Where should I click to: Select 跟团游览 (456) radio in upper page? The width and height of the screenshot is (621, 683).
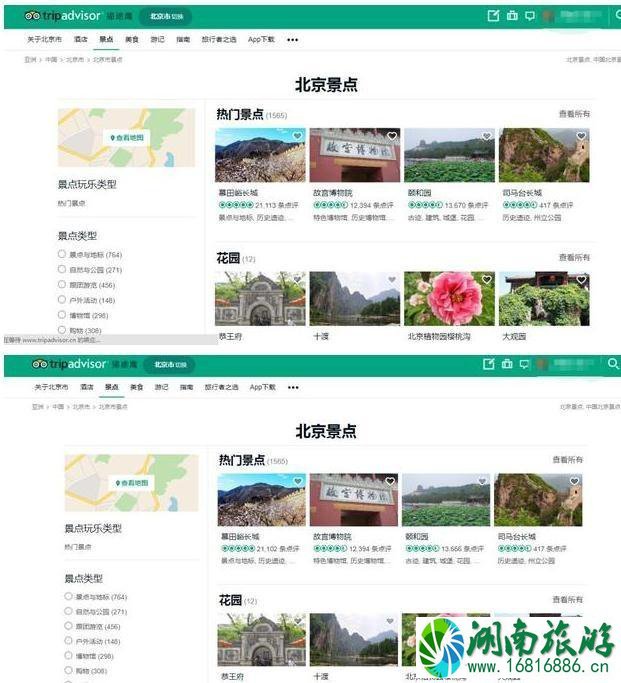[x=62, y=284]
